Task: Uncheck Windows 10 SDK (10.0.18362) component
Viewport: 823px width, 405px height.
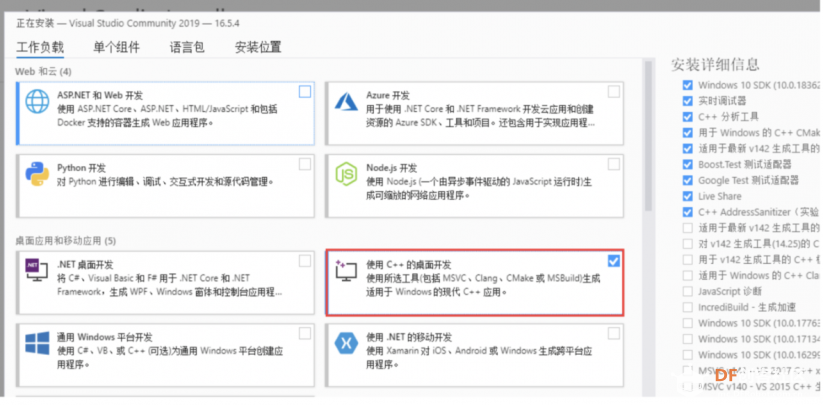Action: [688, 85]
